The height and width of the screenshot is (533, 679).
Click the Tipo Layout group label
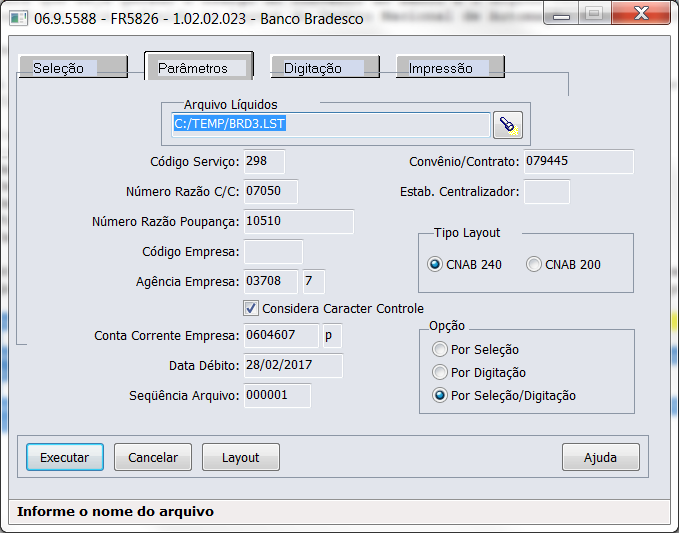coord(467,233)
